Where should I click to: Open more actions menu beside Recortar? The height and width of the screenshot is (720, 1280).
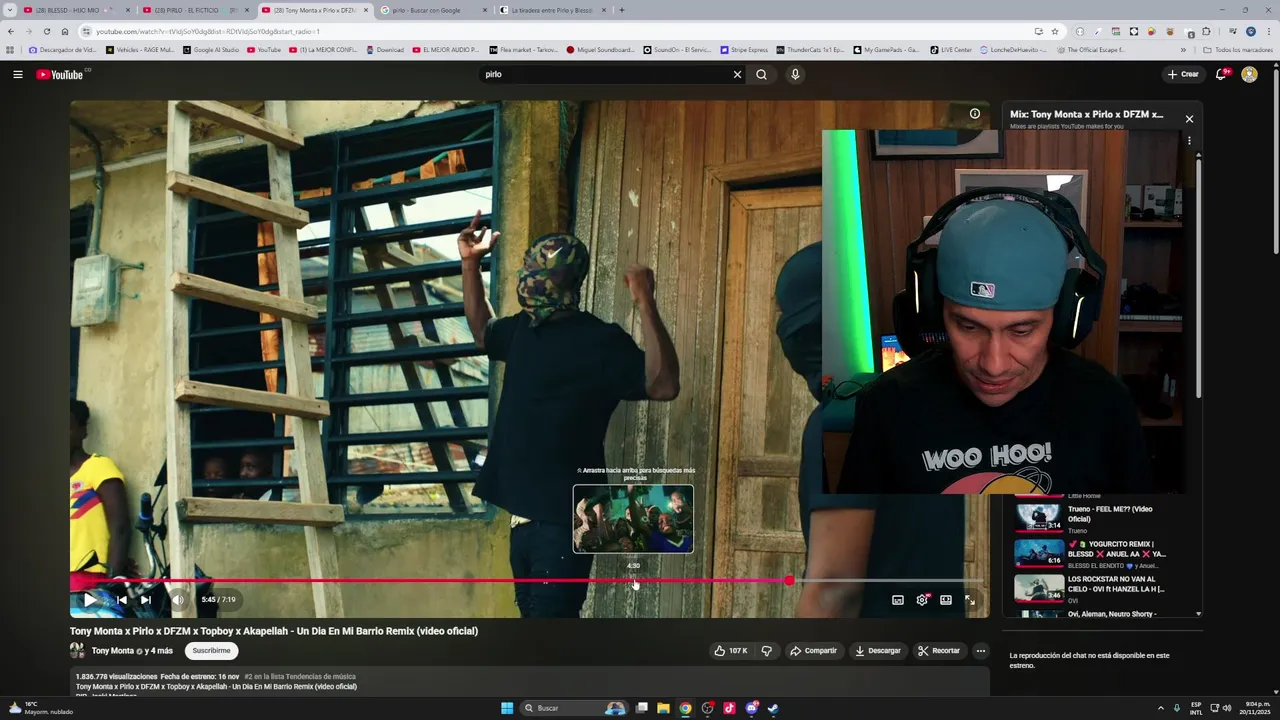981,651
